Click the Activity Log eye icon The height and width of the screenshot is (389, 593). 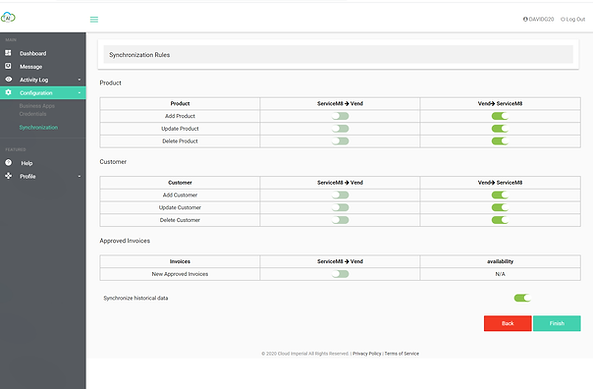8,79
